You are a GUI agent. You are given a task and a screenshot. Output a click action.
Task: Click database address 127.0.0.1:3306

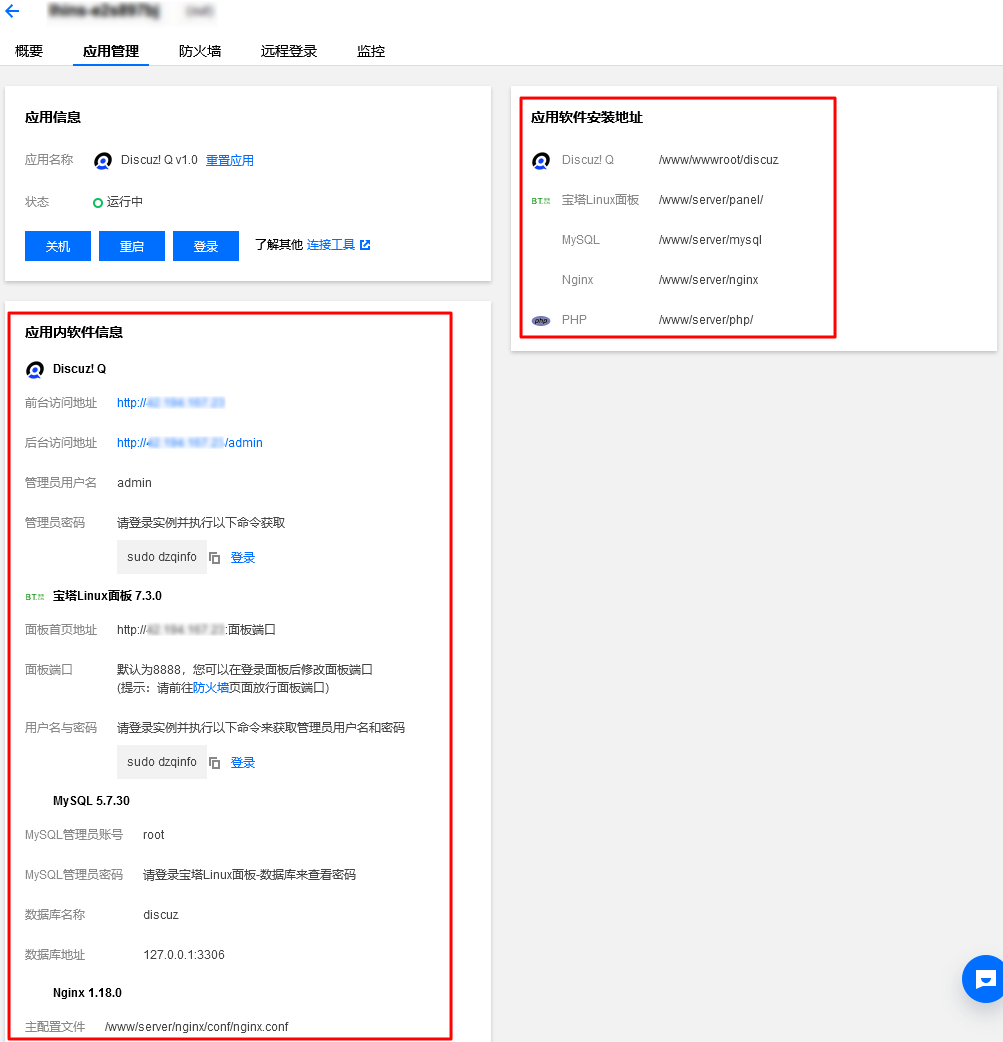click(184, 954)
